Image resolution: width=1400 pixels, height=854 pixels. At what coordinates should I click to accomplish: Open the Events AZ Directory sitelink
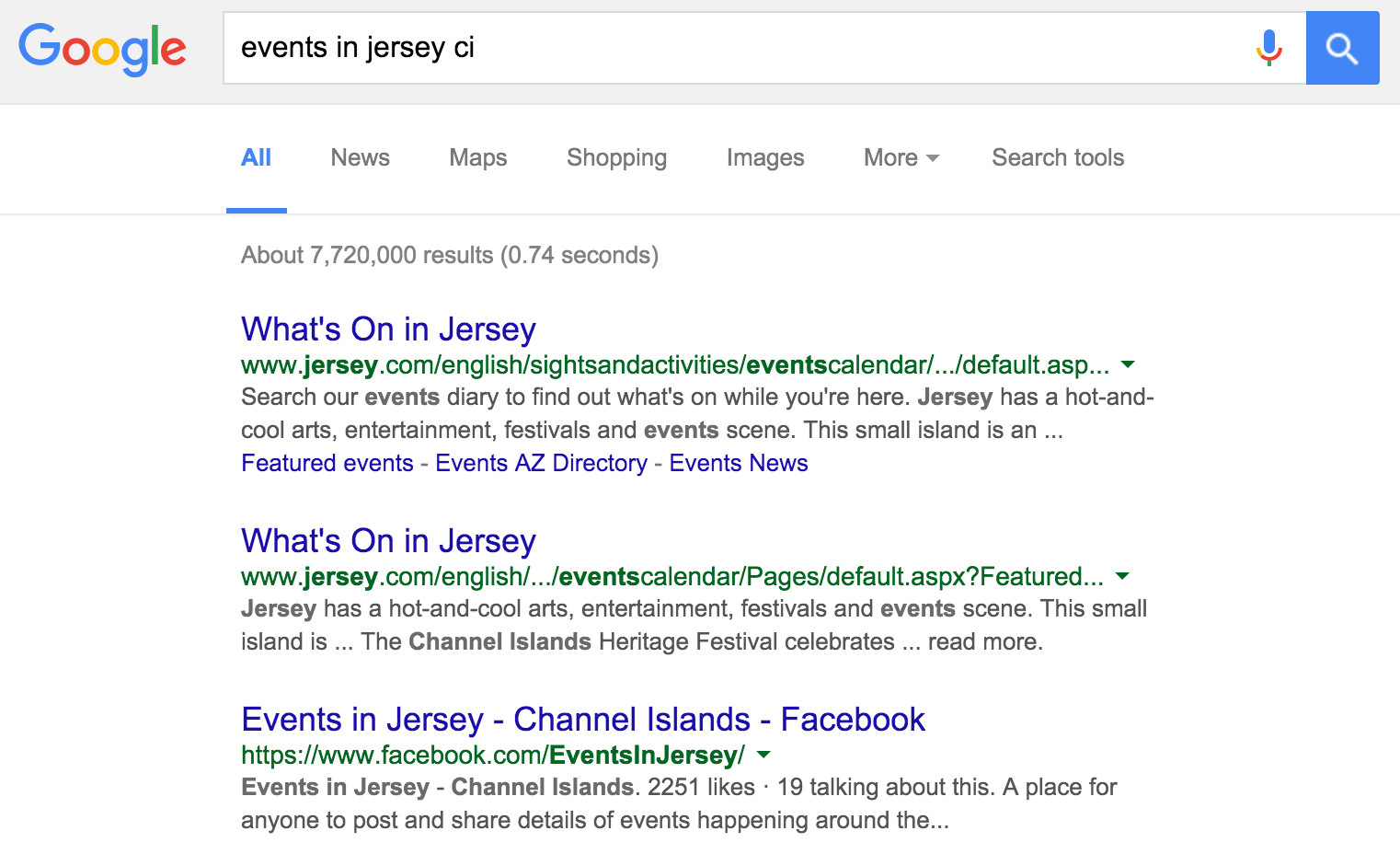click(541, 463)
